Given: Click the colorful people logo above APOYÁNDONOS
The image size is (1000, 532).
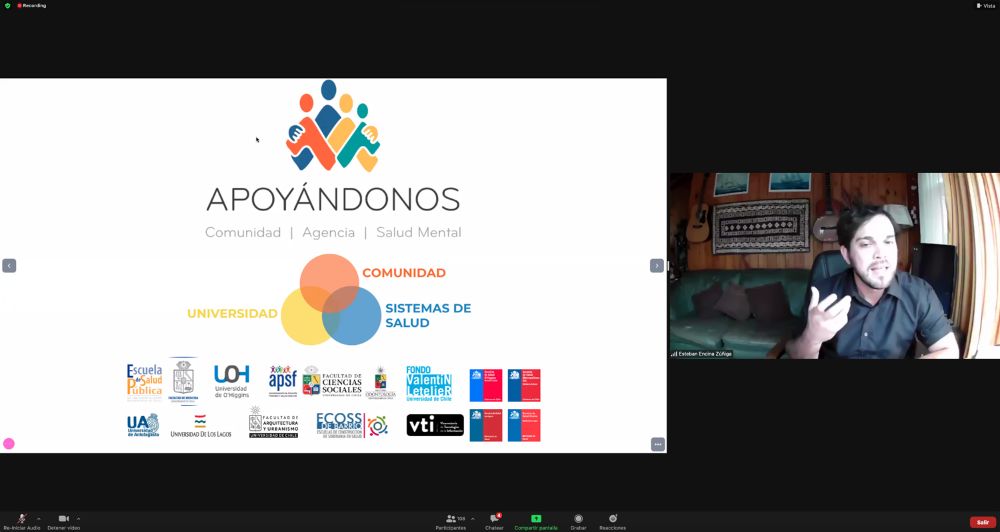Looking at the screenshot, I should coord(333,126).
